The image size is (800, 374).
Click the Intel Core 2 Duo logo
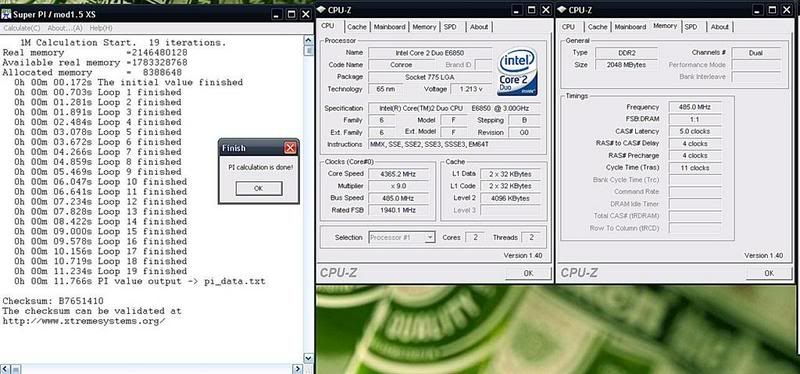[x=516, y=71]
